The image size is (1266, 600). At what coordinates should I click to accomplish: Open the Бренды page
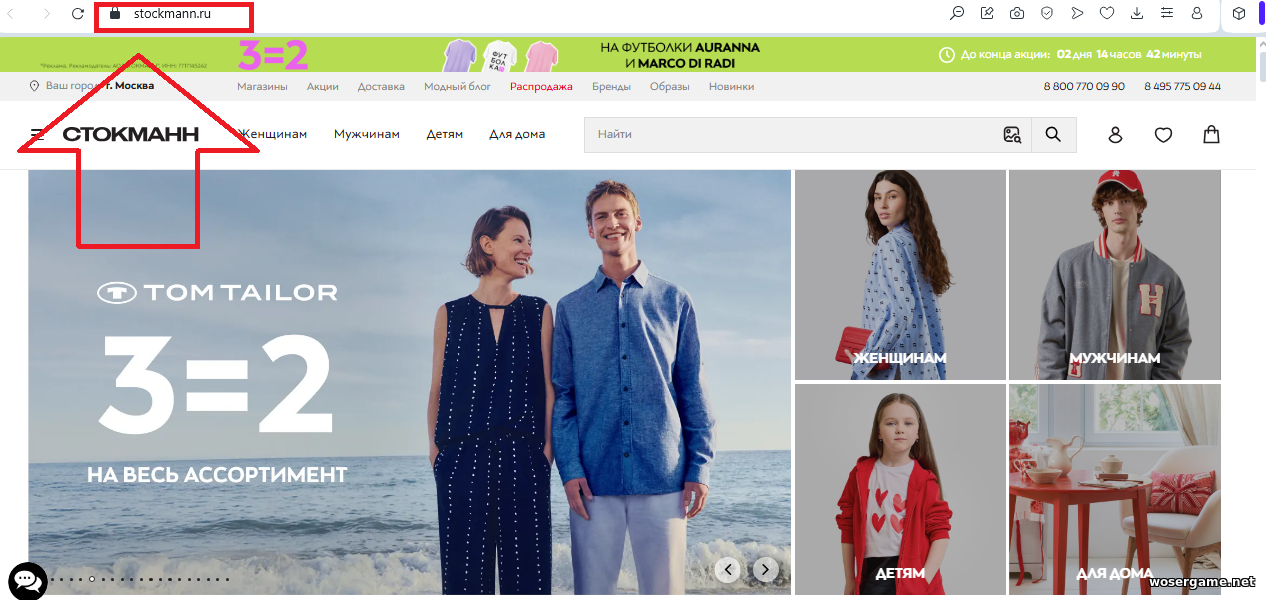(611, 86)
